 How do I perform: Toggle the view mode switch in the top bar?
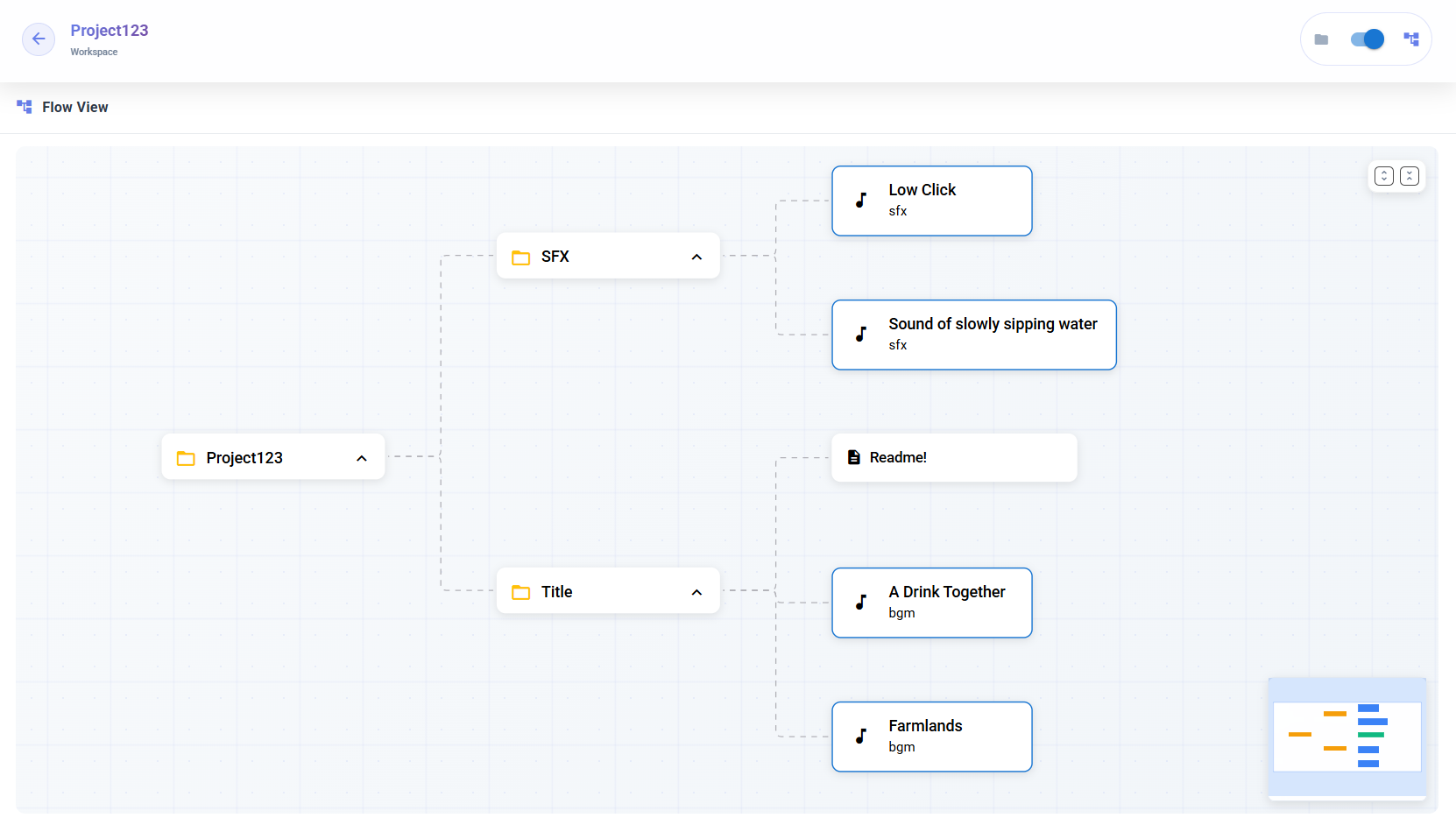pyautogui.click(x=1366, y=39)
